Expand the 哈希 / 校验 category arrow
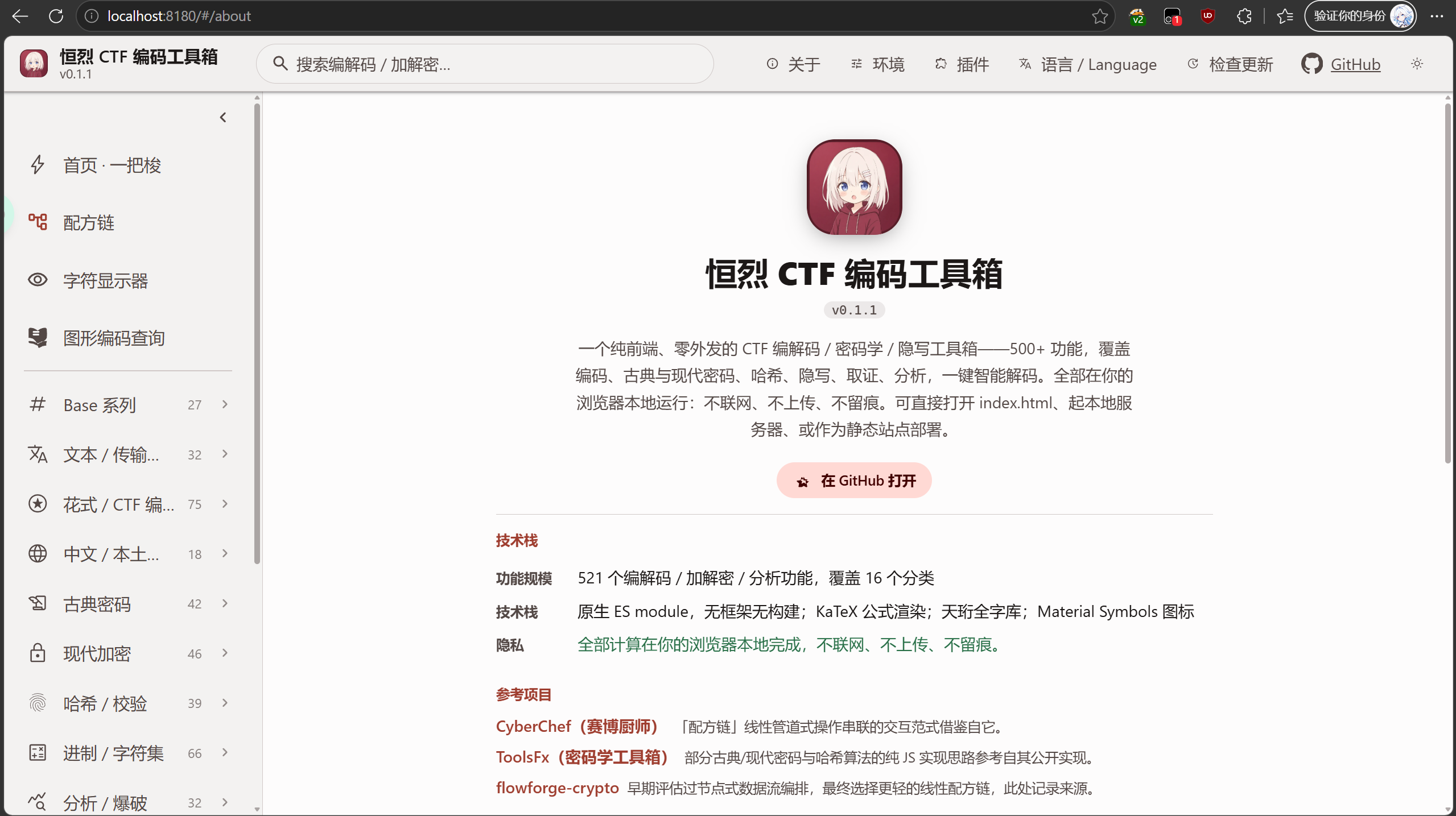Screen dimensions: 1456x816 click(x=225, y=703)
